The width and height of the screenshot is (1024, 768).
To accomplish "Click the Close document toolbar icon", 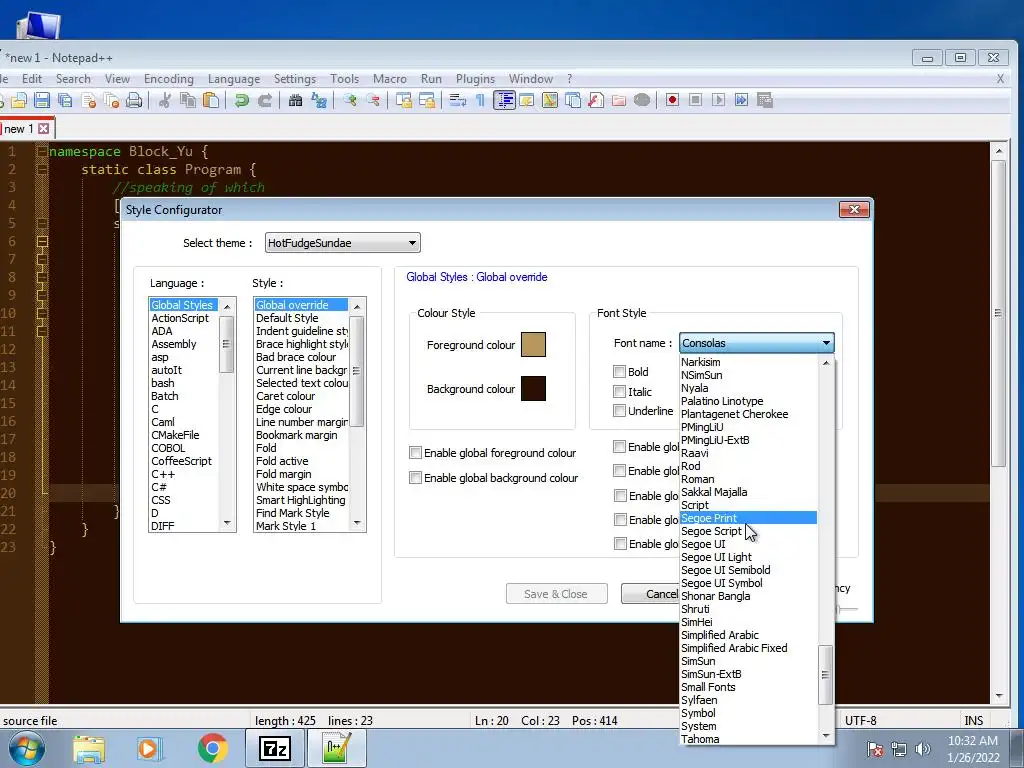I will pyautogui.click(x=89, y=100).
